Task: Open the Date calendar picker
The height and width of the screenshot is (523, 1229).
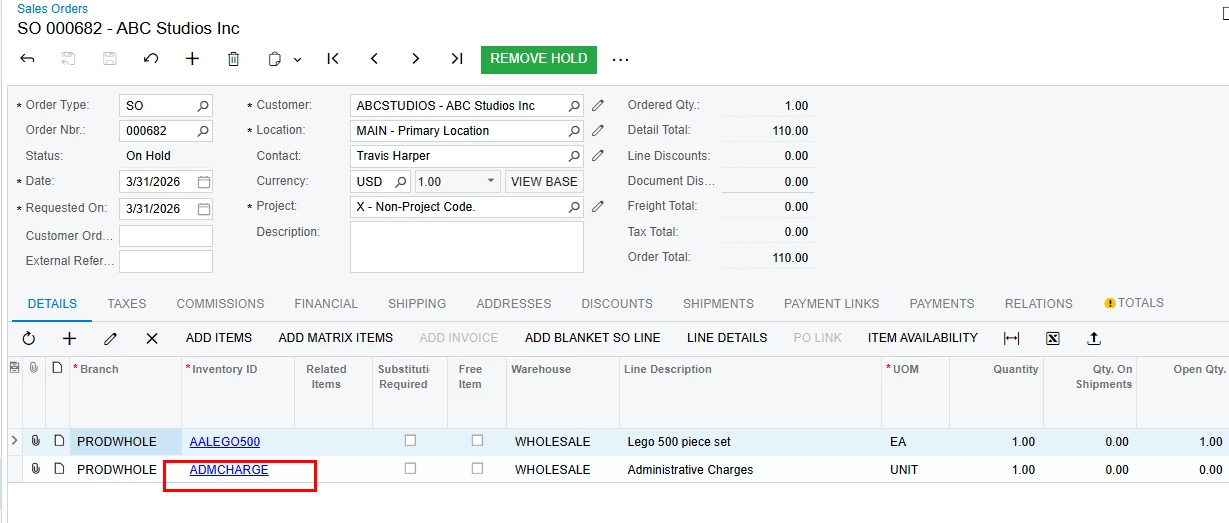Action: click(x=204, y=182)
